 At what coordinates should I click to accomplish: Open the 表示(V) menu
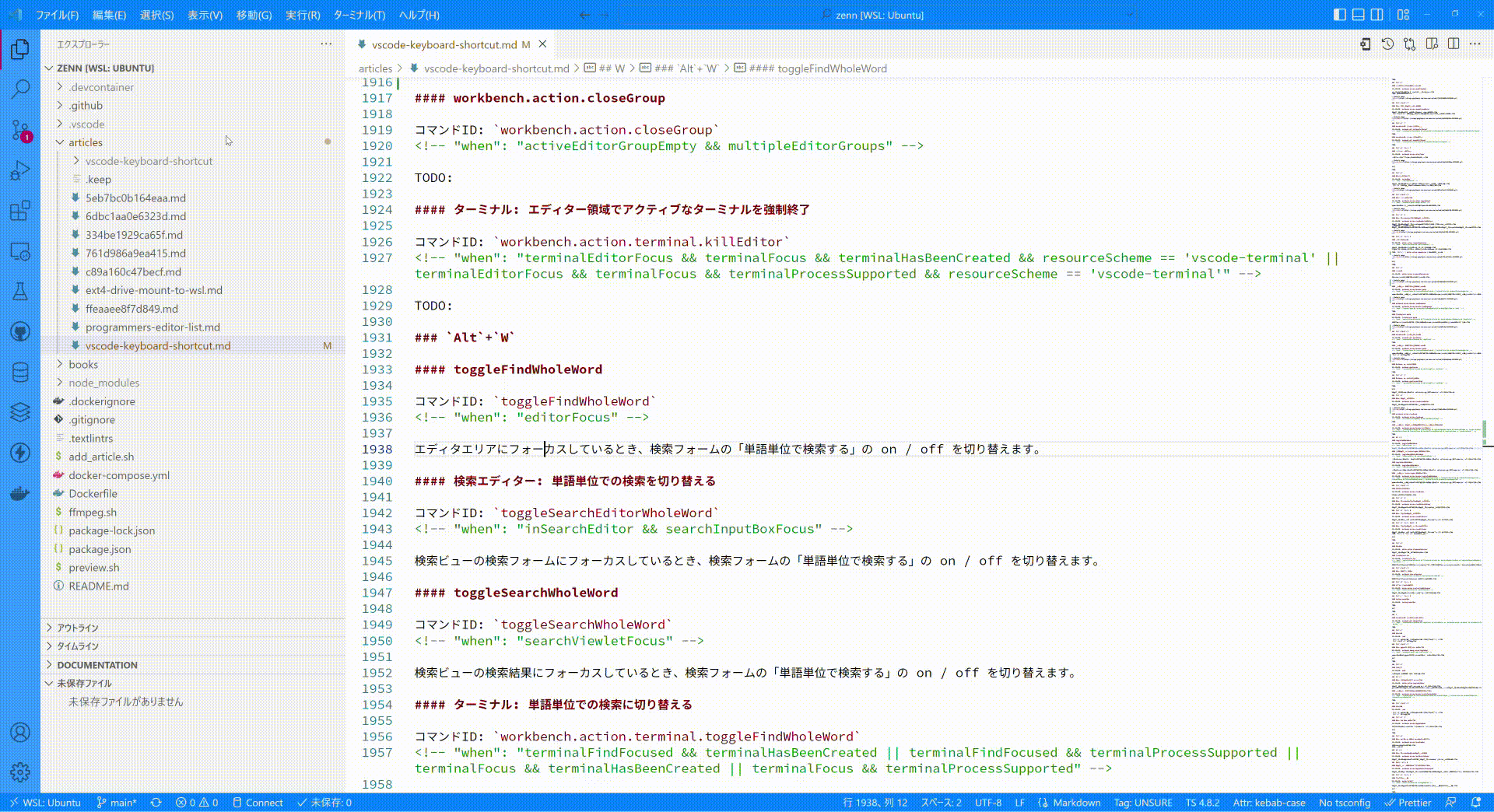coord(205,15)
